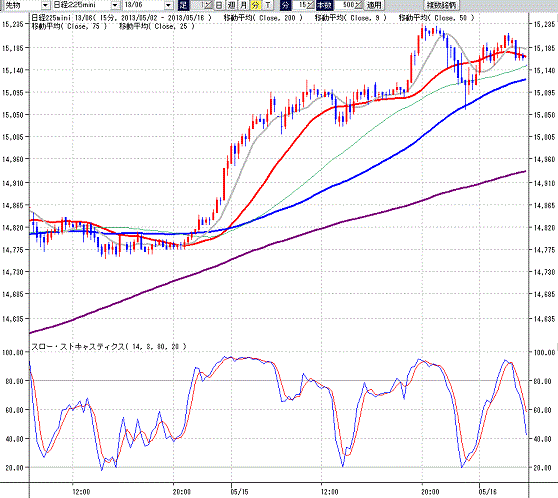
Task: Click the 14,910 price label on left axis
Action: point(12,183)
